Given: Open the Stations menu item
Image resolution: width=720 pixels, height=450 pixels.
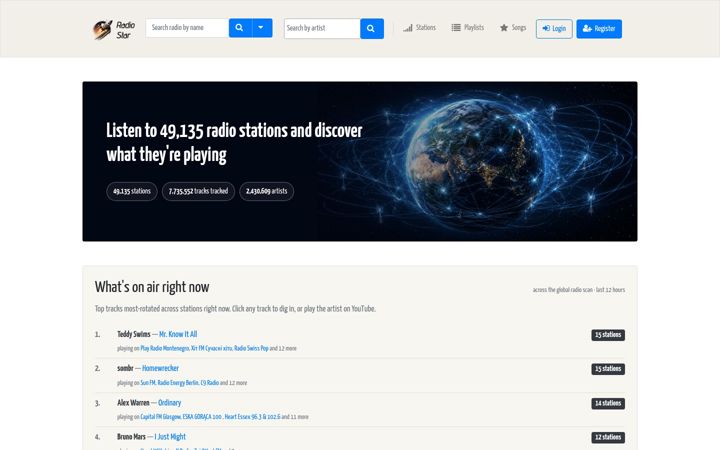Looking at the screenshot, I should pyautogui.click(x=419, y=28).
